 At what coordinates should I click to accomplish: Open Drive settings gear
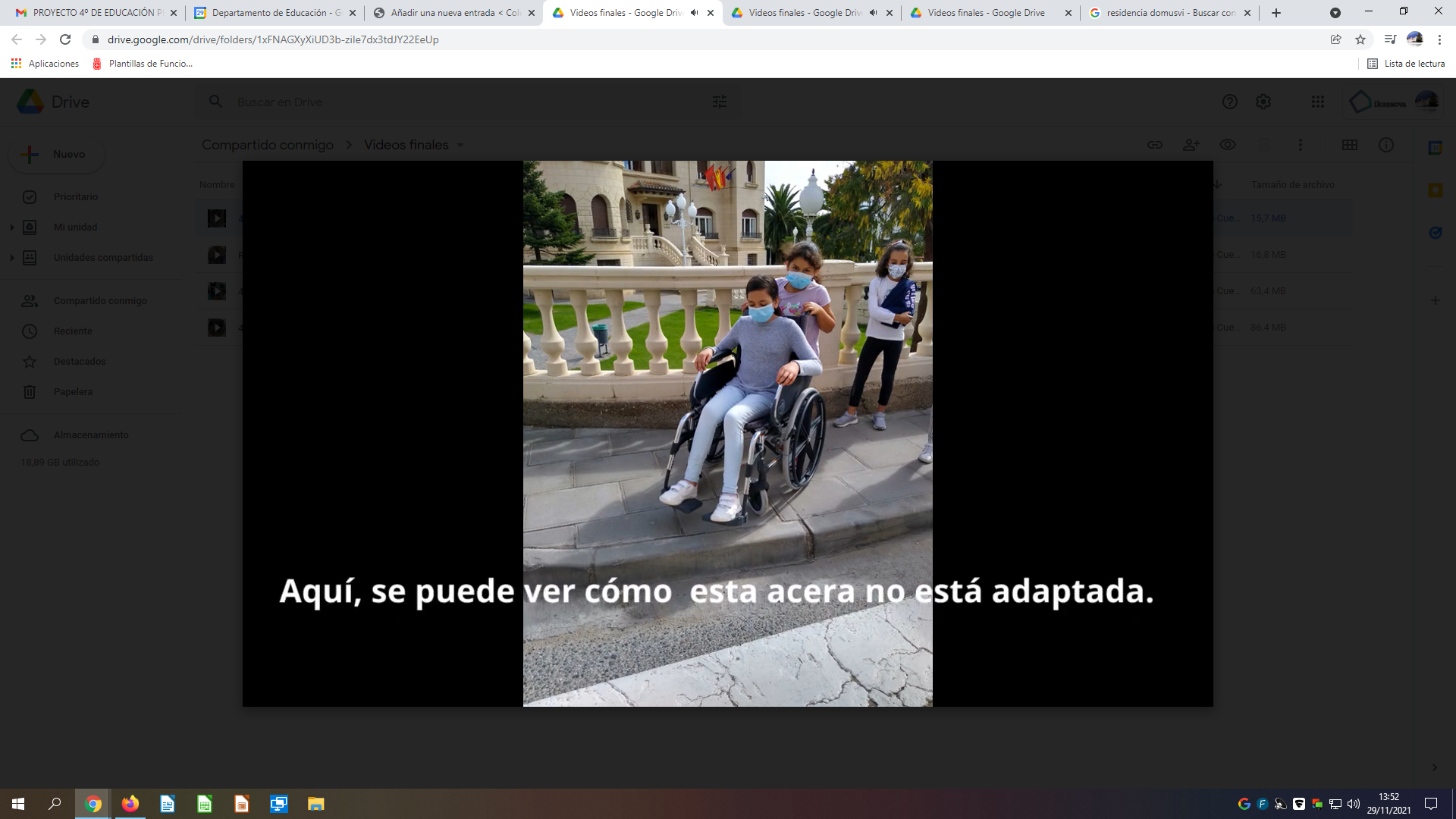tap(1263, 102)
